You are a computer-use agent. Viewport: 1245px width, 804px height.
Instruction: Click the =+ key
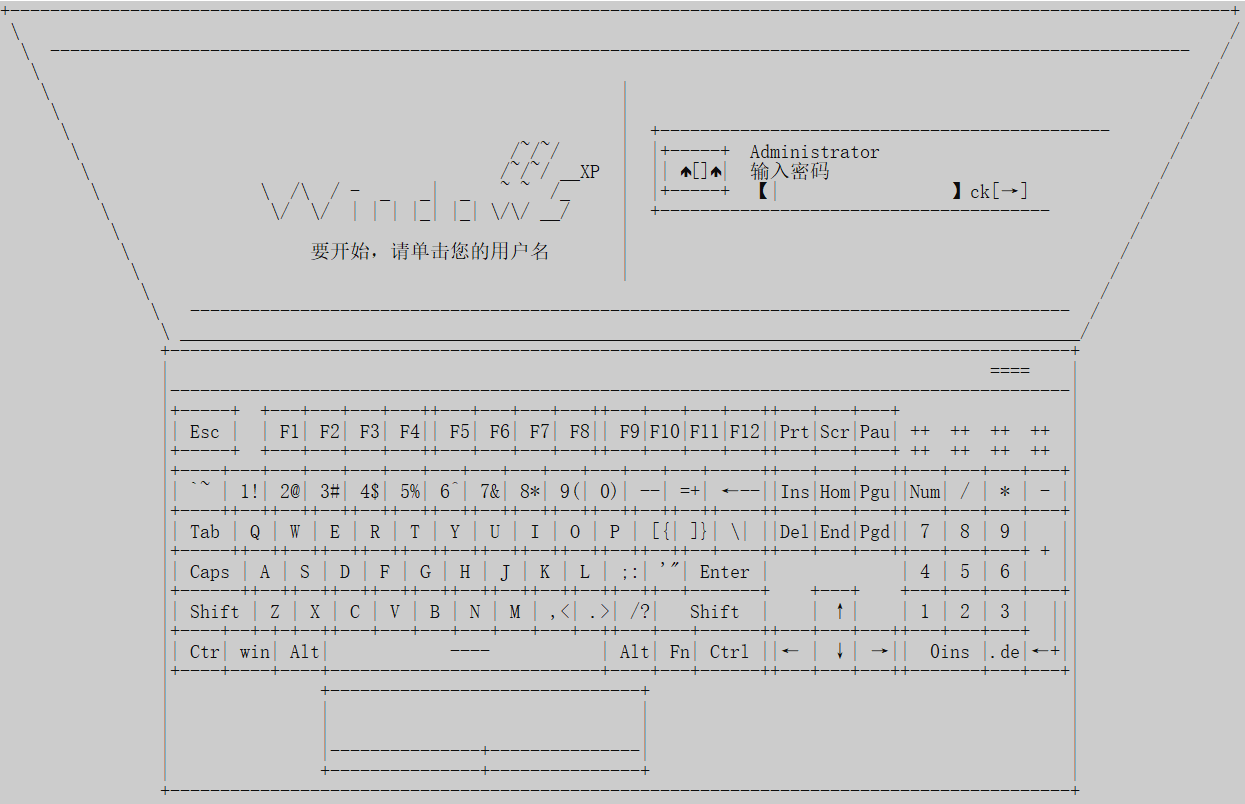[690, 491]
